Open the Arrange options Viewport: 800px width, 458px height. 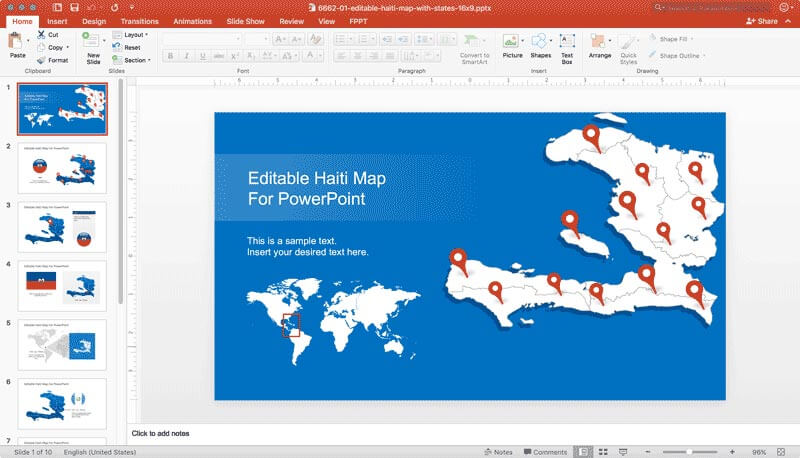click(x=599, y=47)
